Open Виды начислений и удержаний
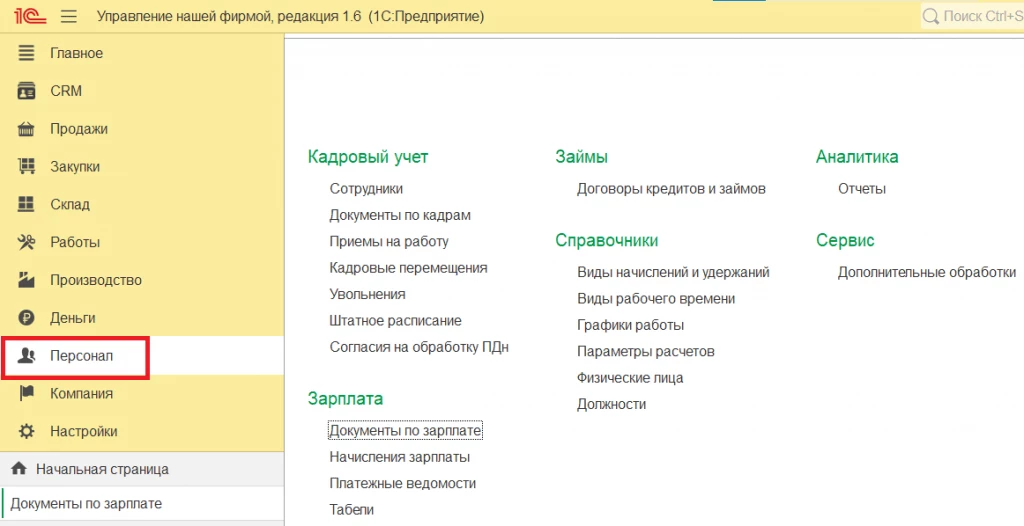1024x526 pixels. [673, 272]
